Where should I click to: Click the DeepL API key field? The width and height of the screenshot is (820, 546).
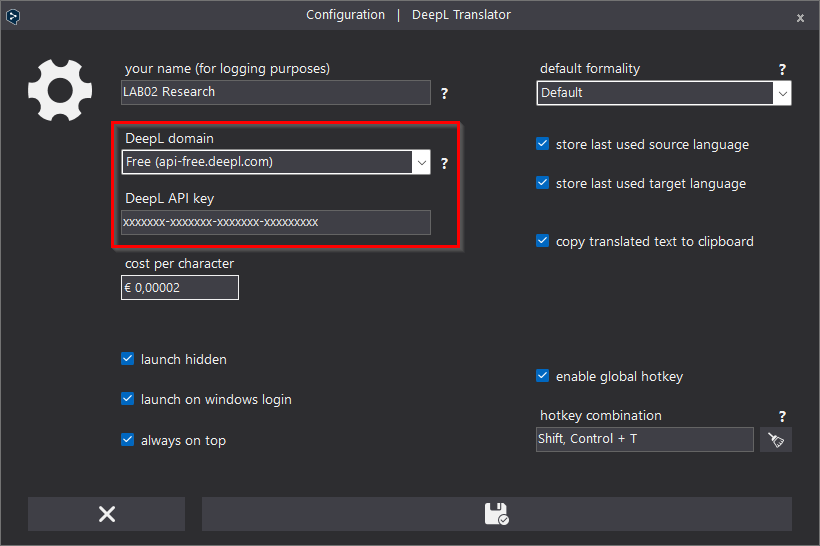276,222
